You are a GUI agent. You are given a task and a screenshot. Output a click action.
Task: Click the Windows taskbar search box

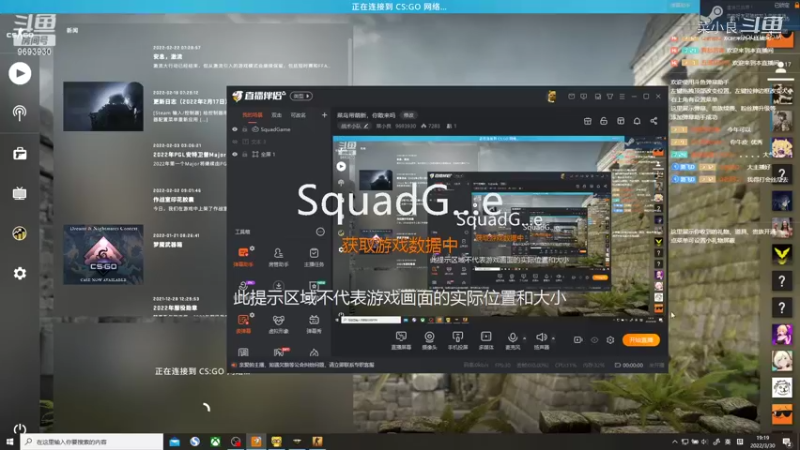(x=92, y=441)
